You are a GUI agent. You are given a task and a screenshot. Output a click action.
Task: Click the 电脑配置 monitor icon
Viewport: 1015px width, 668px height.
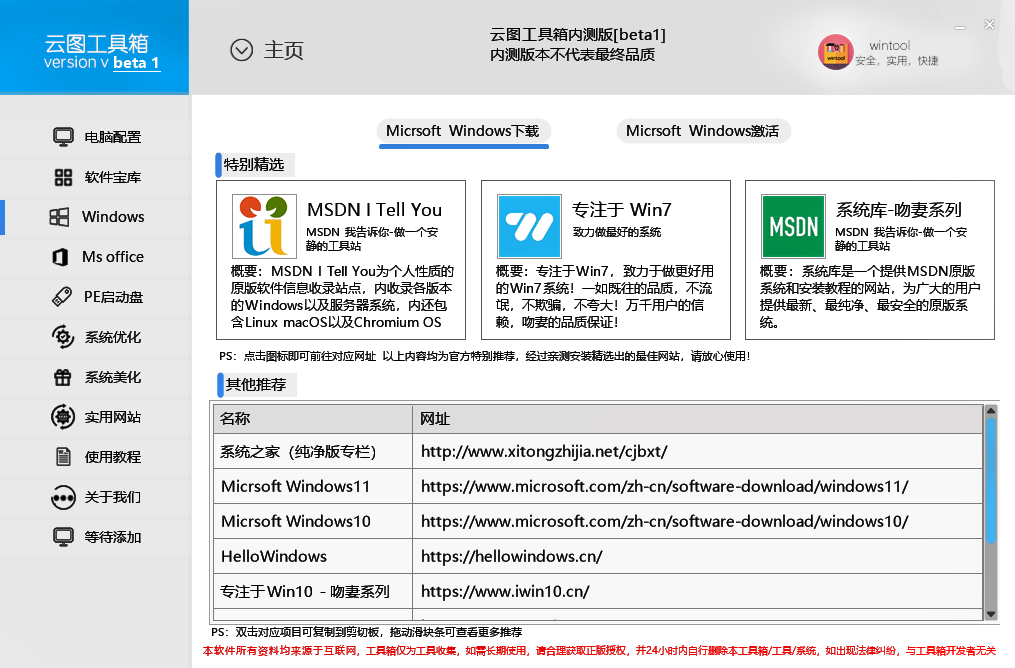(x=63, y=137)
